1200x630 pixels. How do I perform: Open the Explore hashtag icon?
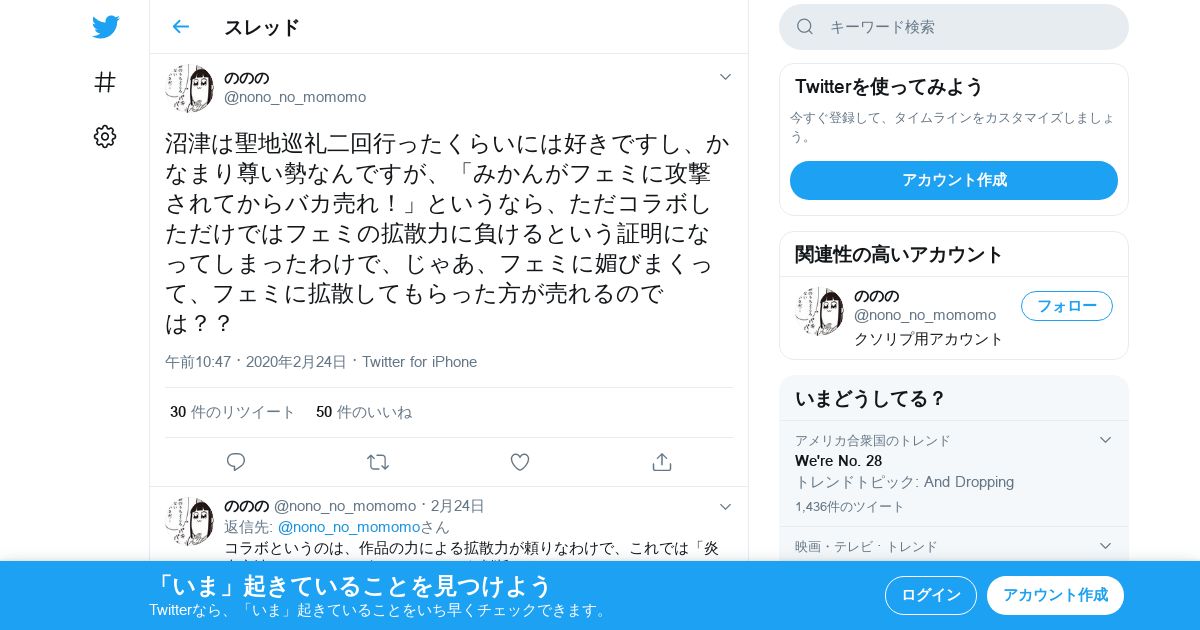(105, 82)
